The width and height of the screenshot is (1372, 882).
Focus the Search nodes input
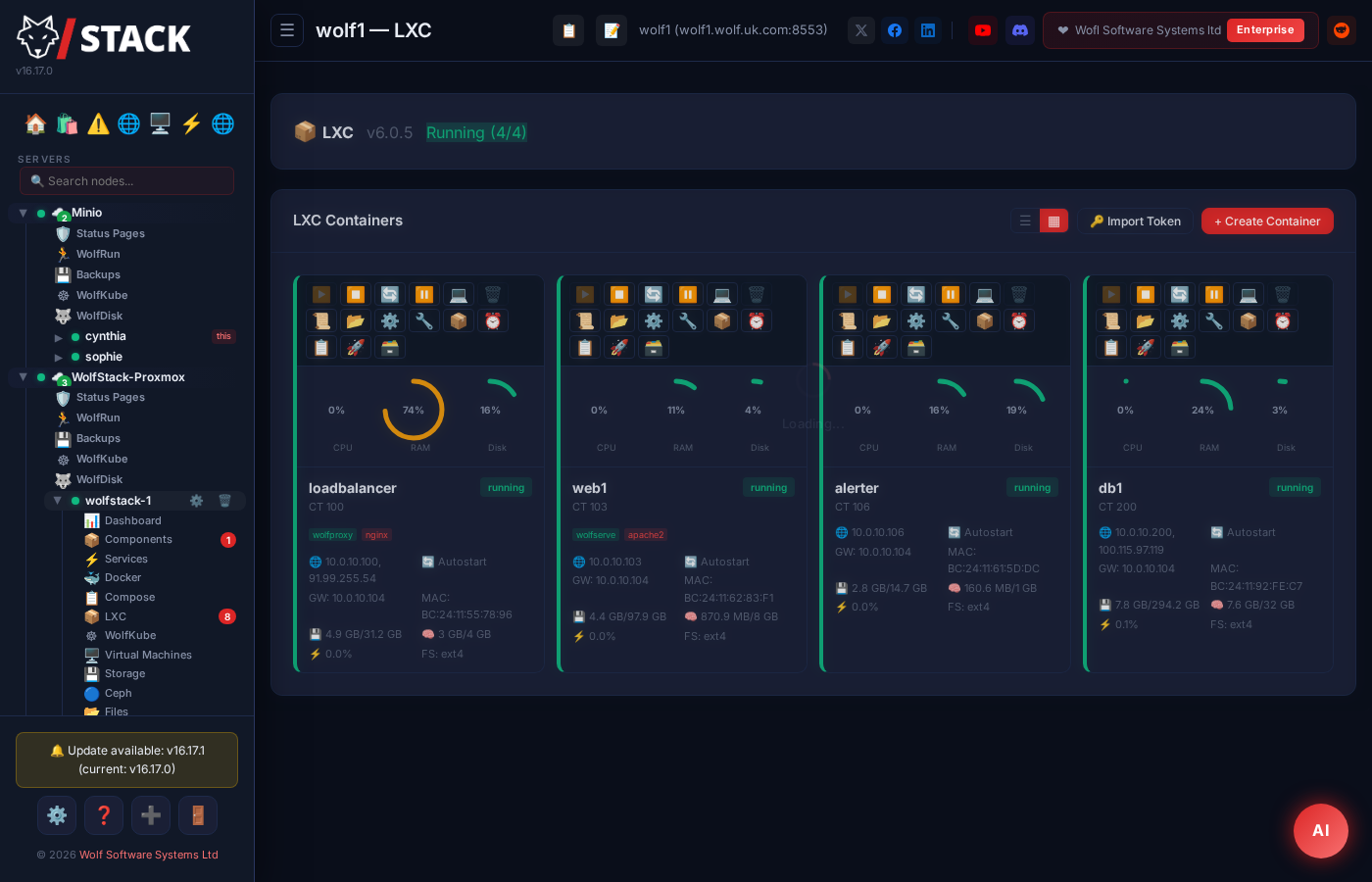coord(126,180)
